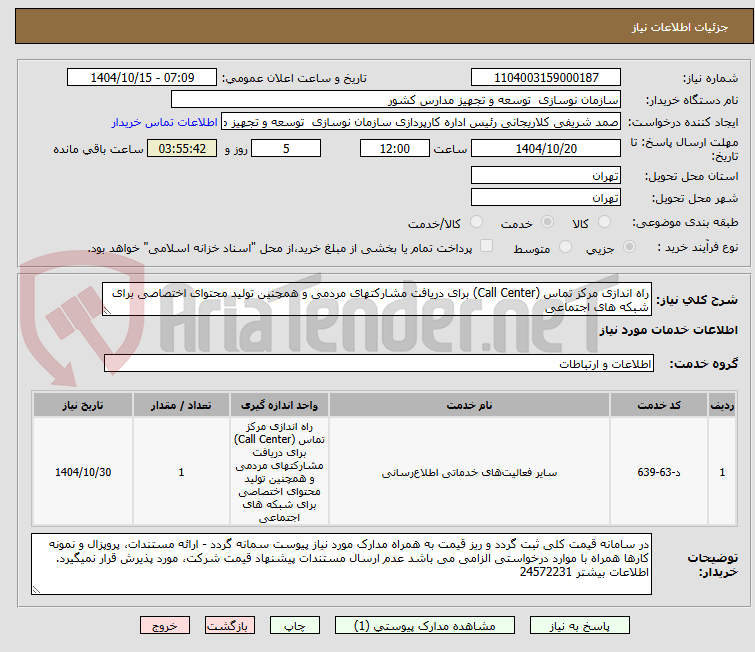Click the delivery province field تهران
Viewport: 755px width, 652px height.
[546, 175]
